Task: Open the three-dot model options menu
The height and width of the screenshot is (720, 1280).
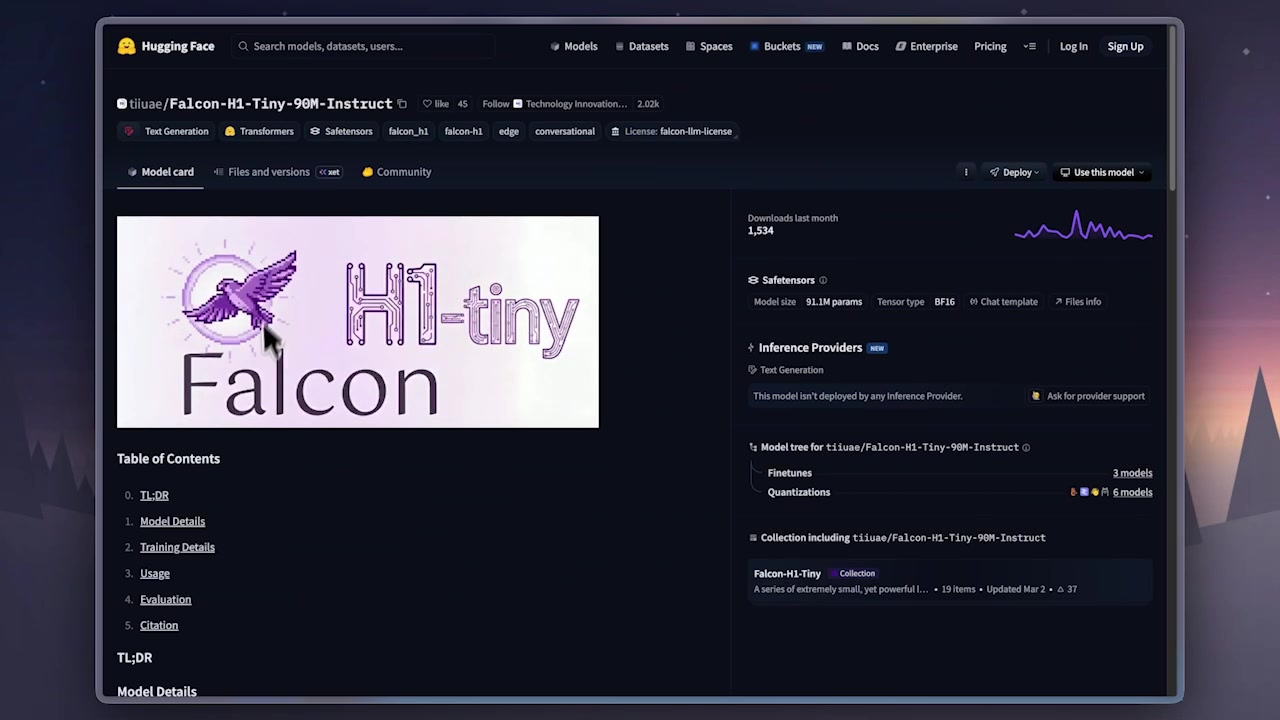Action: (x=966, y=172)
